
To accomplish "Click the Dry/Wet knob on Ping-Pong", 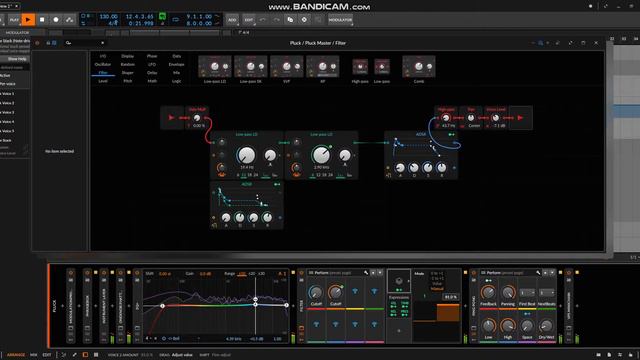I will 546,326.
